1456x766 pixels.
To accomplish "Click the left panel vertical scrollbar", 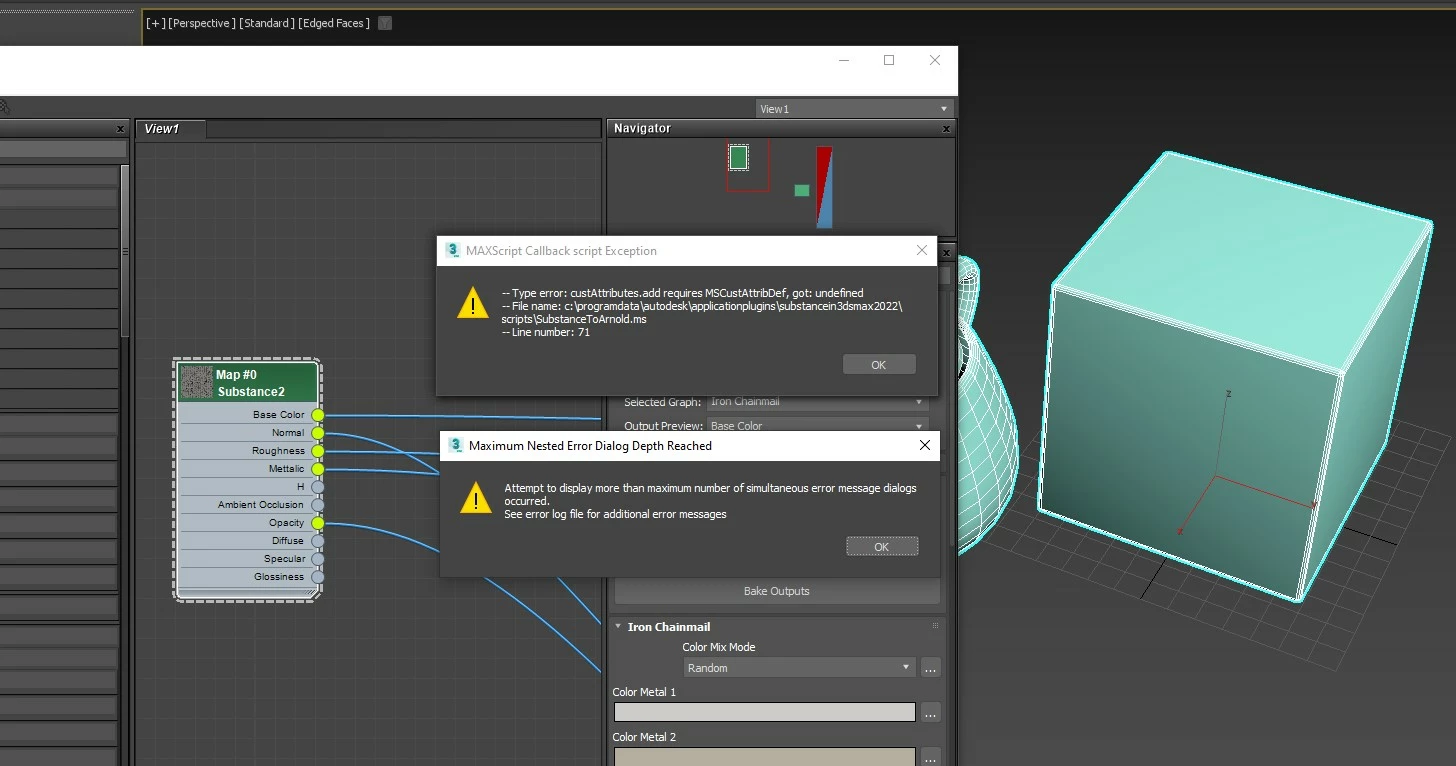I will [125, 250].
